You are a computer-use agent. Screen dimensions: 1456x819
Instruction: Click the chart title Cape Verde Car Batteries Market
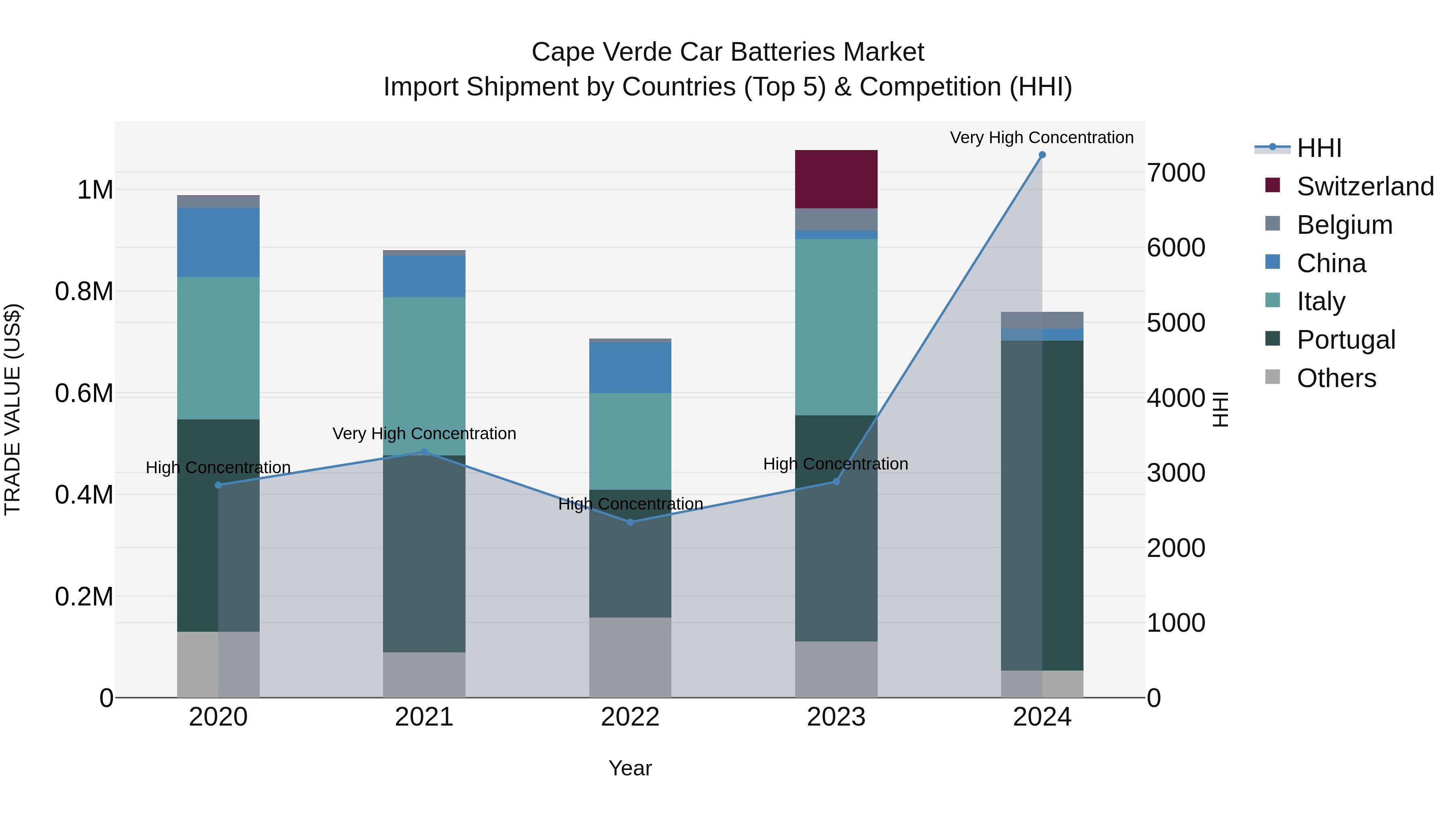tap(728, 52)
